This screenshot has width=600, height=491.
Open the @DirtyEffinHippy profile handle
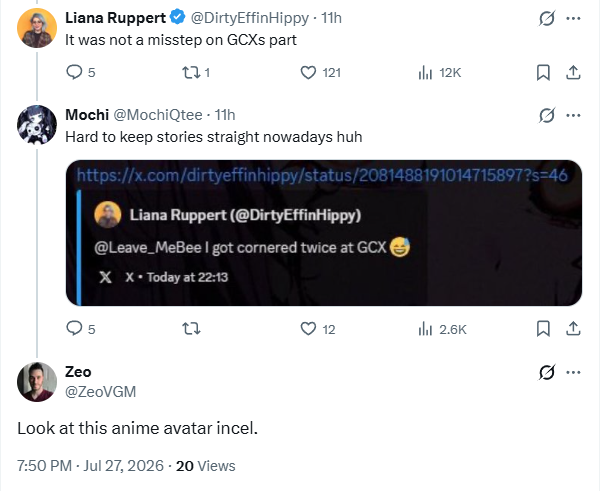click(x=249, y=18)
